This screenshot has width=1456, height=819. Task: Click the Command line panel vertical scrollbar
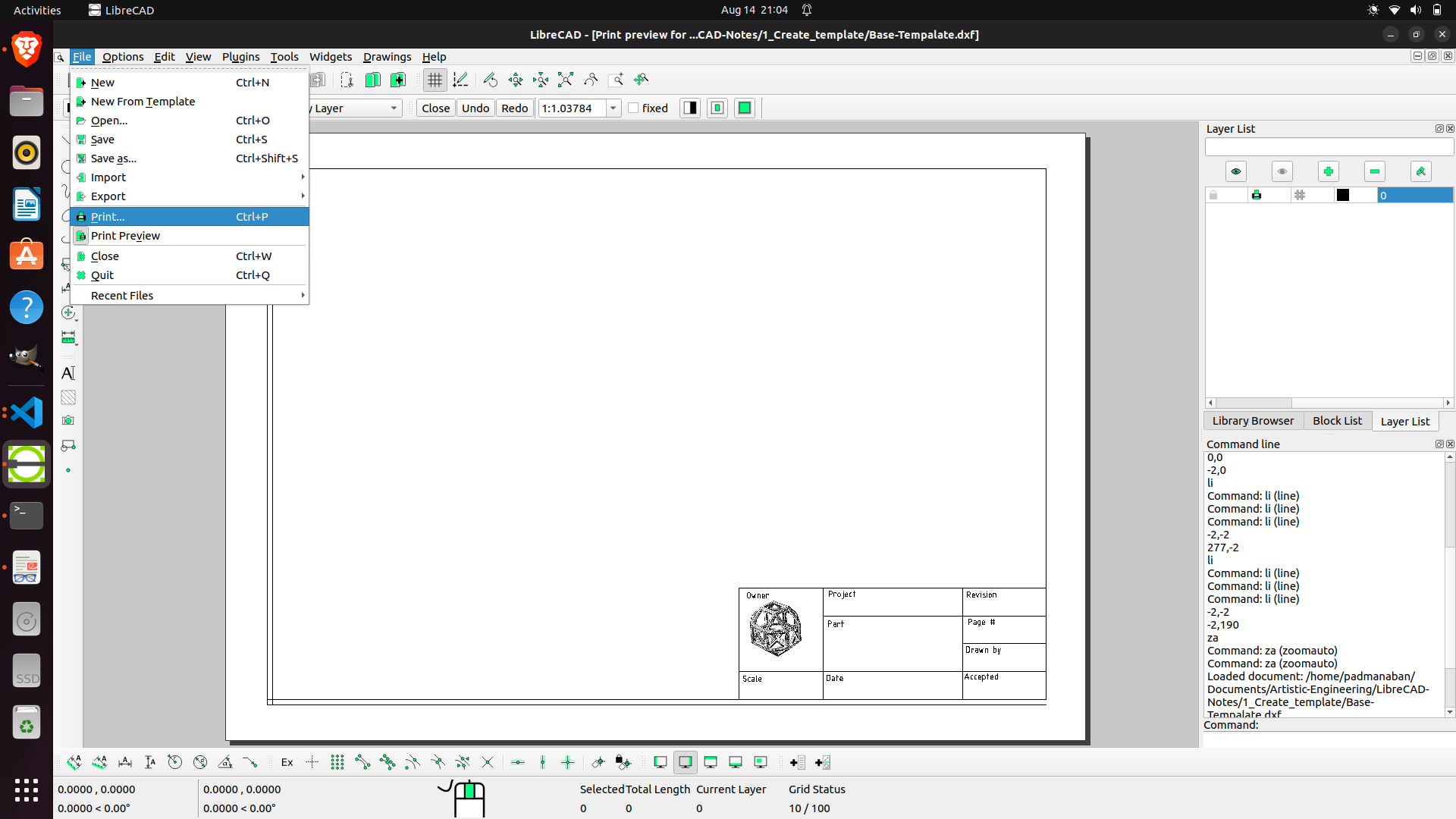coord(1450,584)
